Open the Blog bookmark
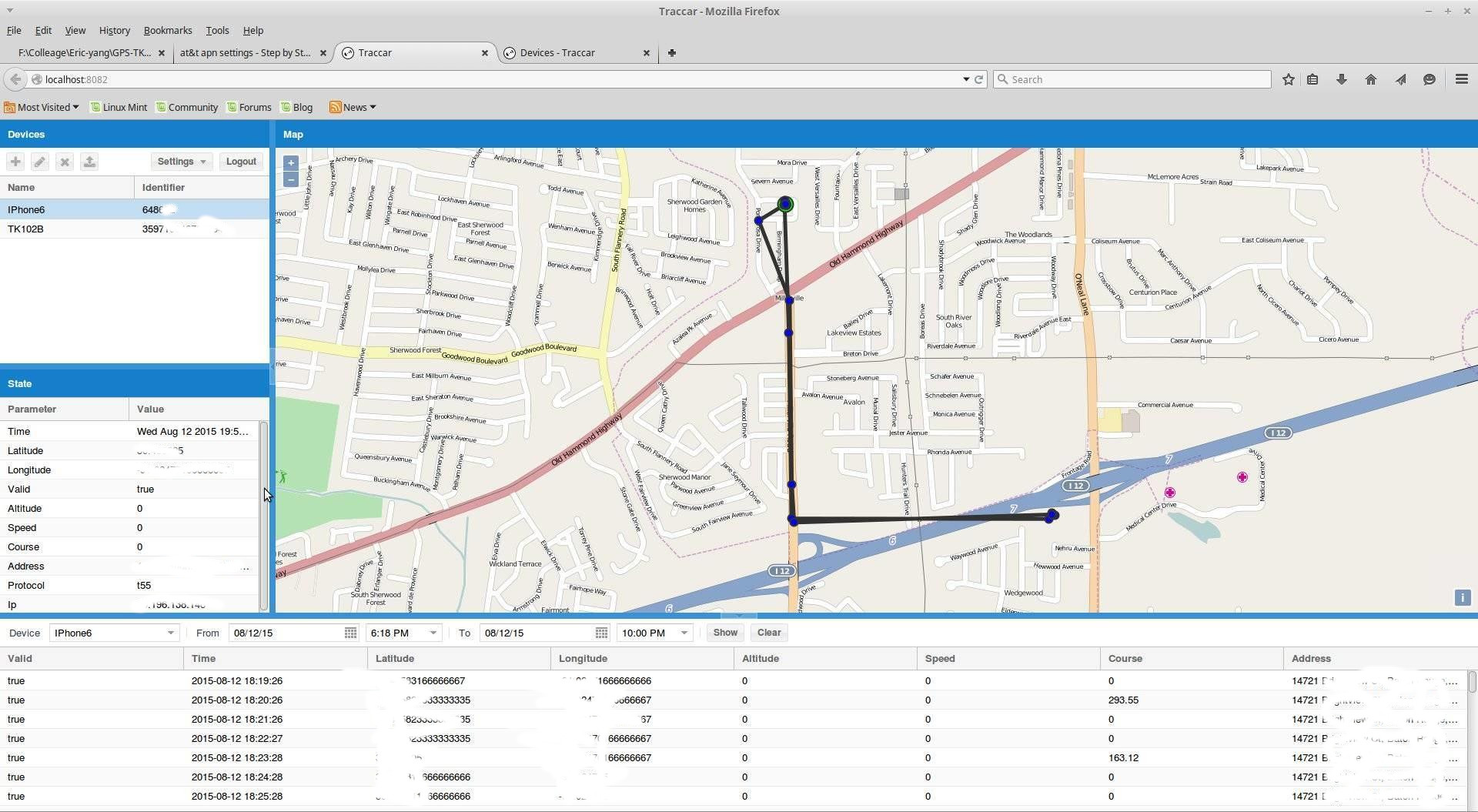 [297, 108]
